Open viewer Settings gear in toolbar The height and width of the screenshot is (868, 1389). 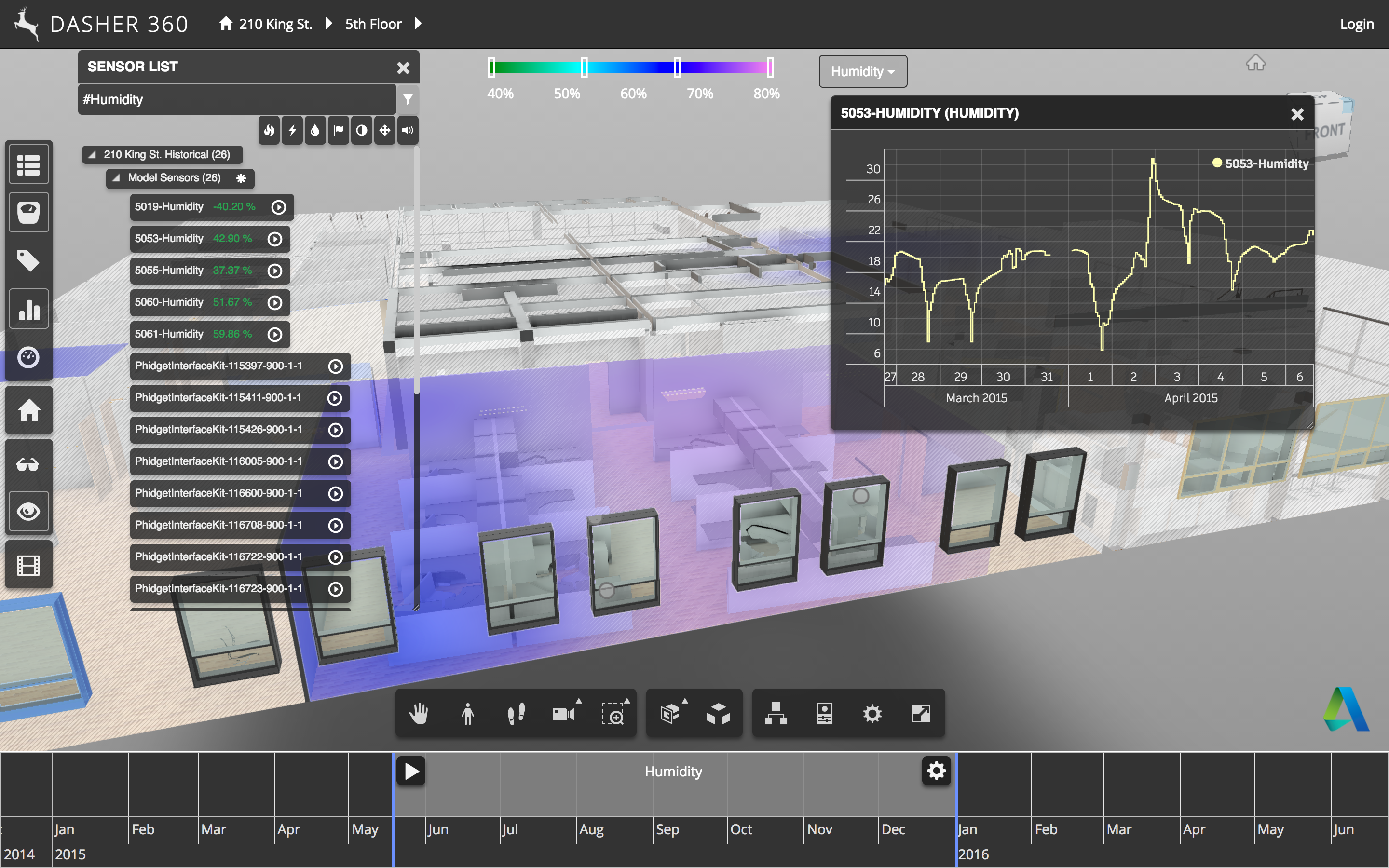(872, 714)
